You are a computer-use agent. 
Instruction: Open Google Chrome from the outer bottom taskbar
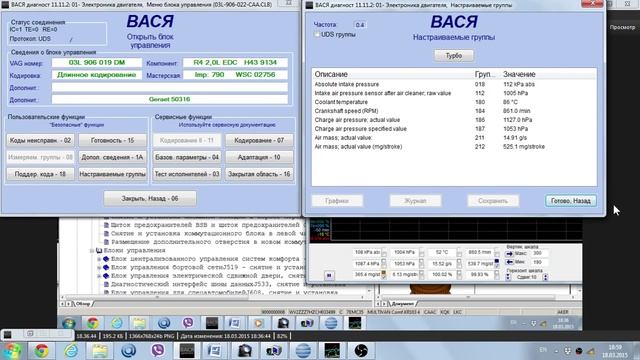(41, 351)
